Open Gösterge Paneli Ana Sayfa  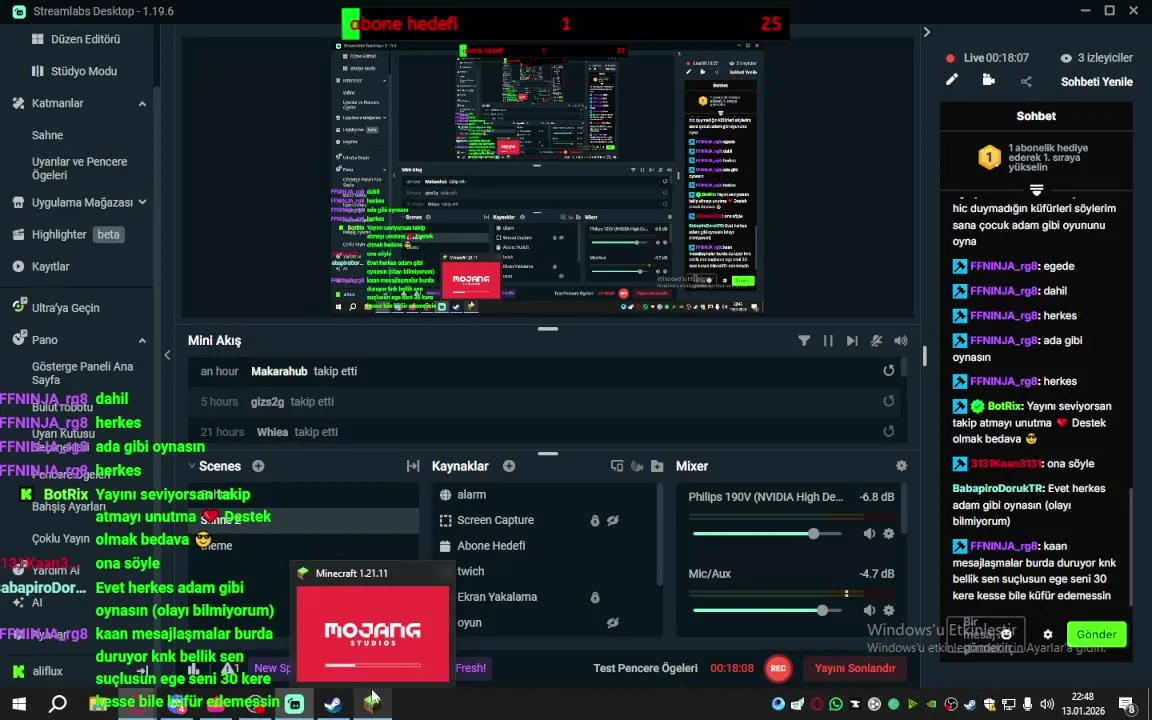[x=82, y=373]
